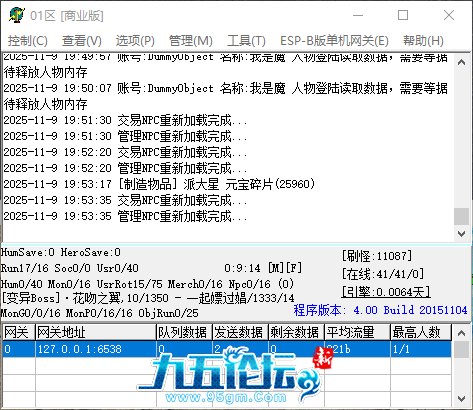Viewport: 473px width, 410px height.
Task: Open the 控制(C) menu
Action: click(28, 41)
